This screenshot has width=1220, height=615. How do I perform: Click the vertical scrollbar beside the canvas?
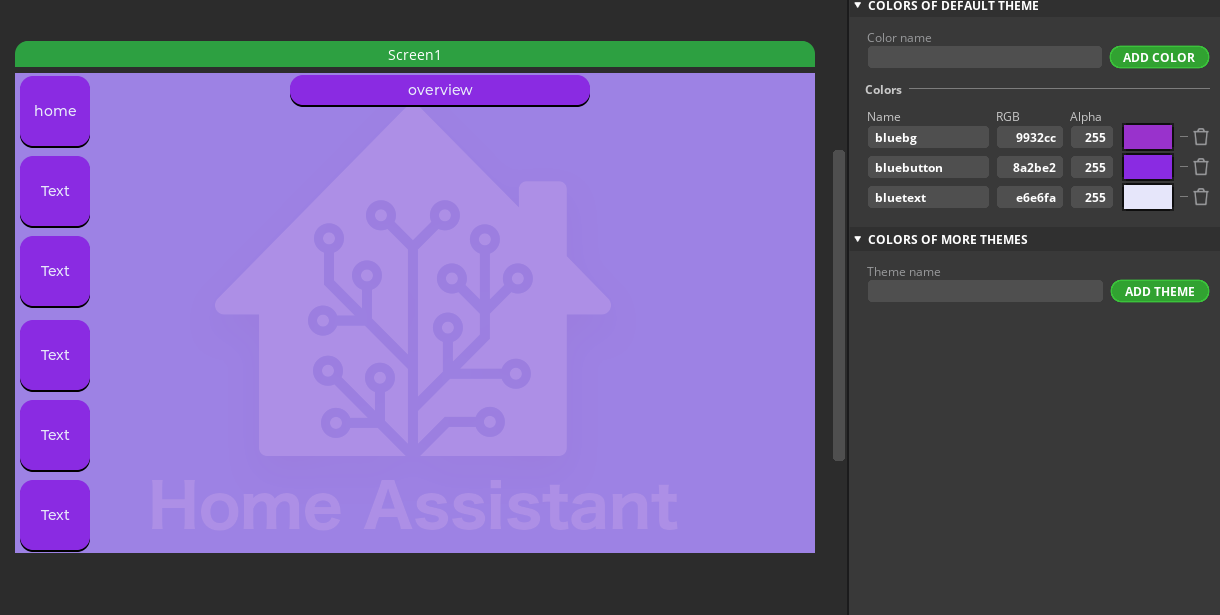(839, 305)
